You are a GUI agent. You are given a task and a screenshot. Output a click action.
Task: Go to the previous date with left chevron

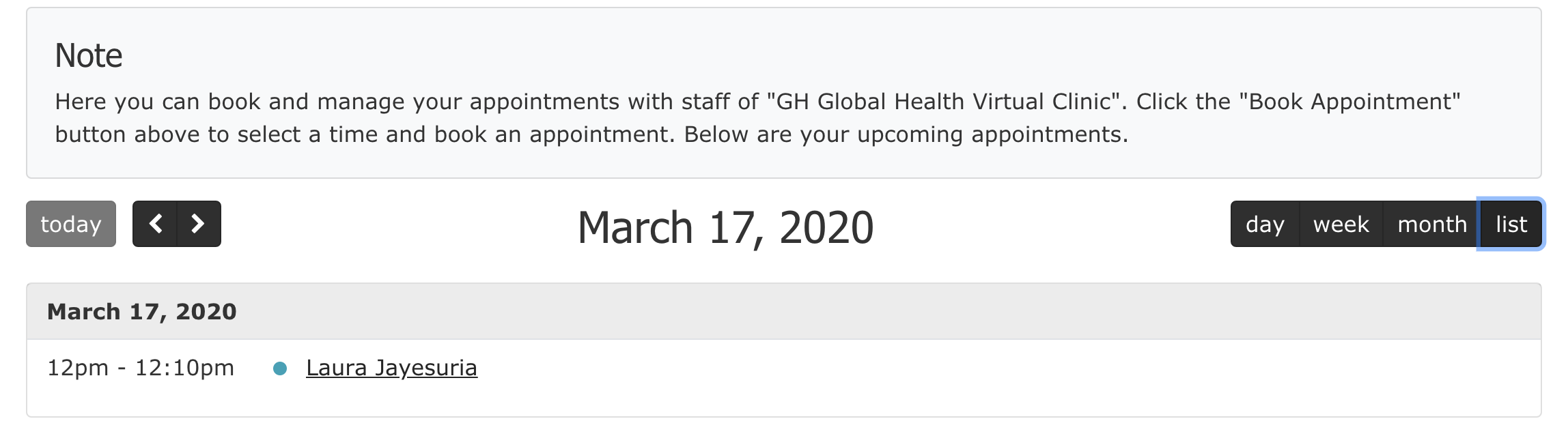click(155, 224)
